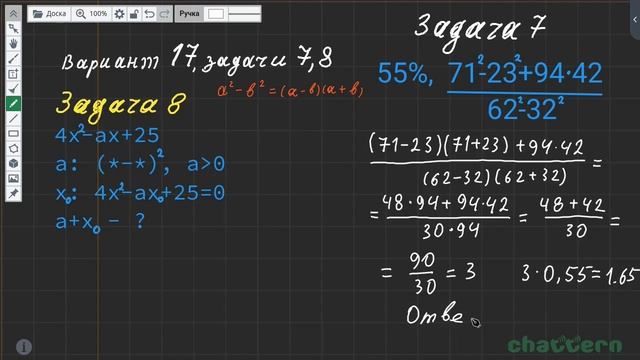Select the rectangle shape tool
Screen dimensions: 640x360
tap(13, 133)
